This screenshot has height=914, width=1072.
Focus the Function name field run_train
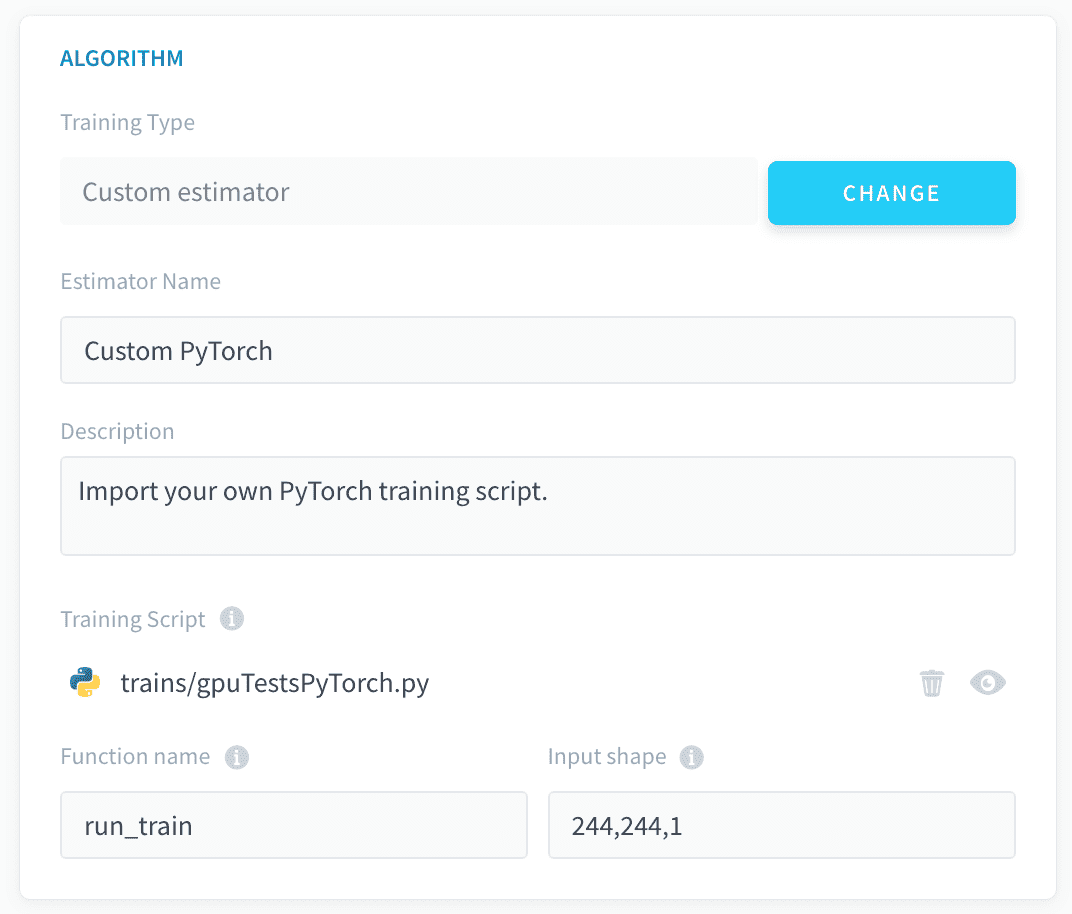click(x=294, y=825)
